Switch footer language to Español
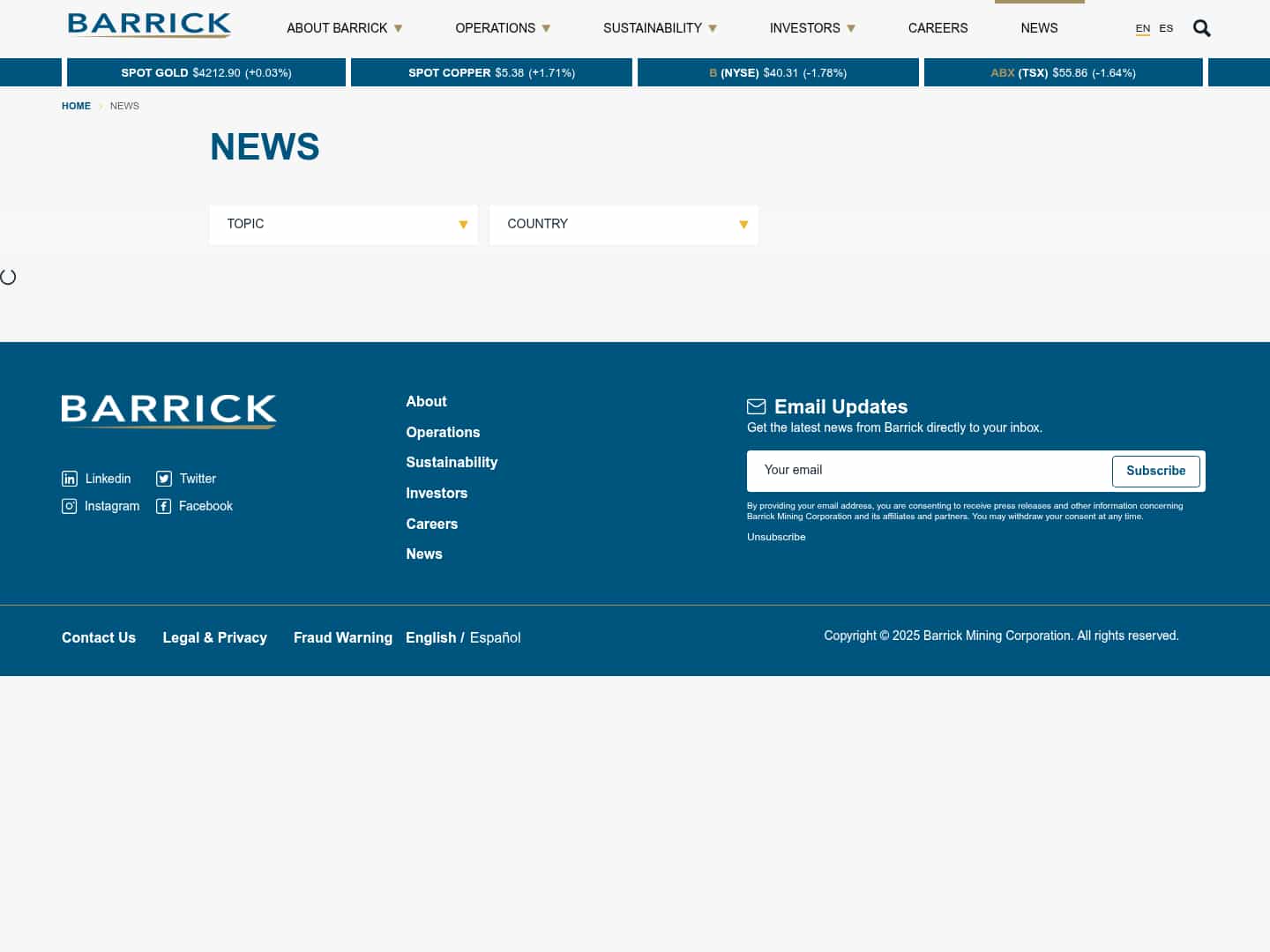1270x952 pixels. [495, 637]
